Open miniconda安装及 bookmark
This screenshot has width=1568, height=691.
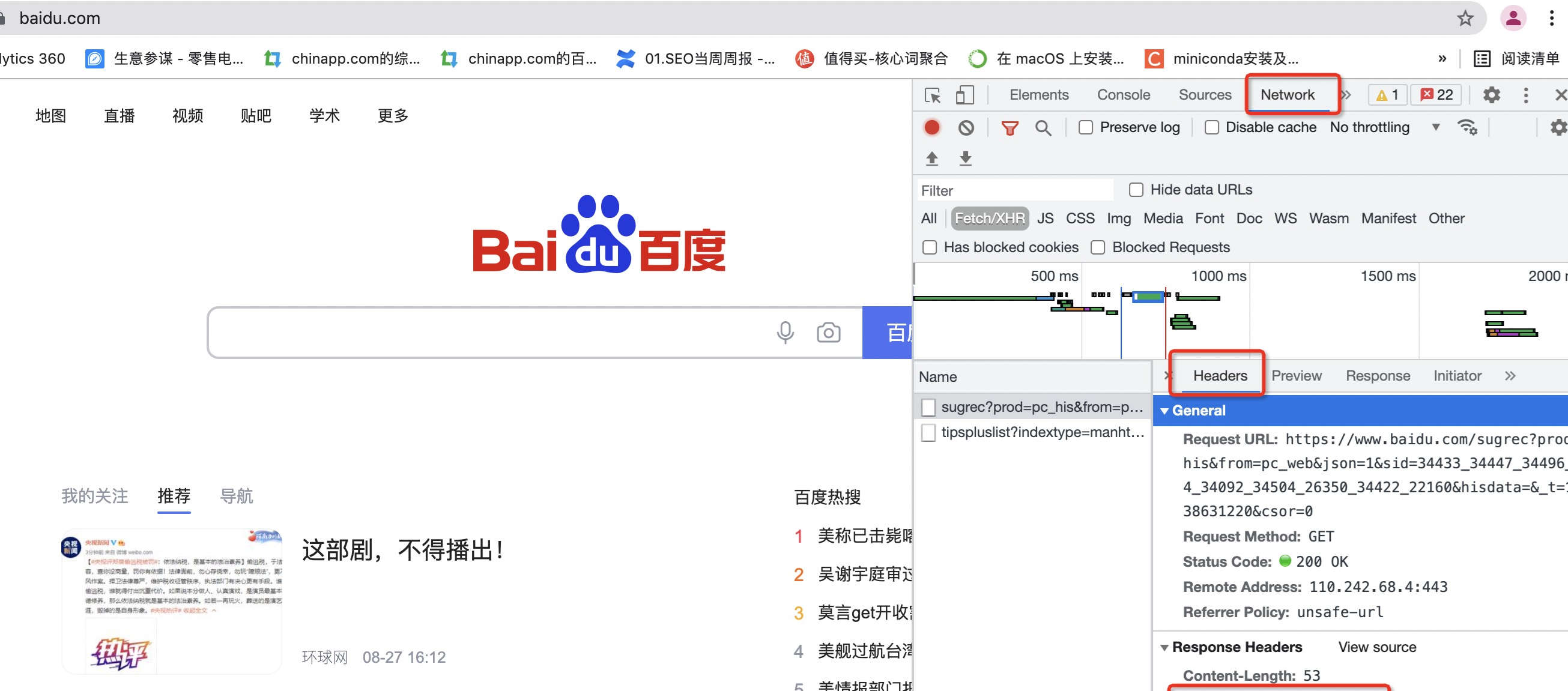[x=1221, y=58]
